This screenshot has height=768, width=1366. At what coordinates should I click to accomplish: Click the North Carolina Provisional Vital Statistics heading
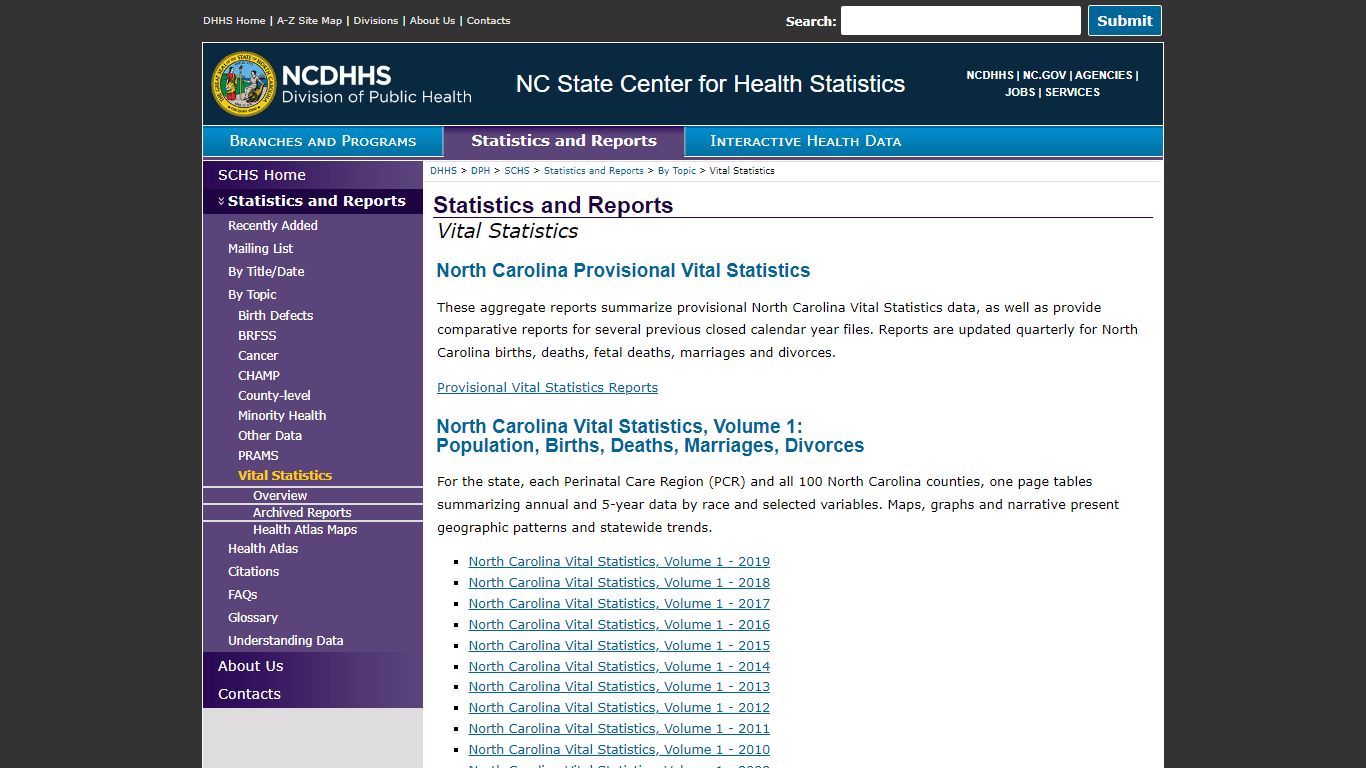[x=623, y=271]
